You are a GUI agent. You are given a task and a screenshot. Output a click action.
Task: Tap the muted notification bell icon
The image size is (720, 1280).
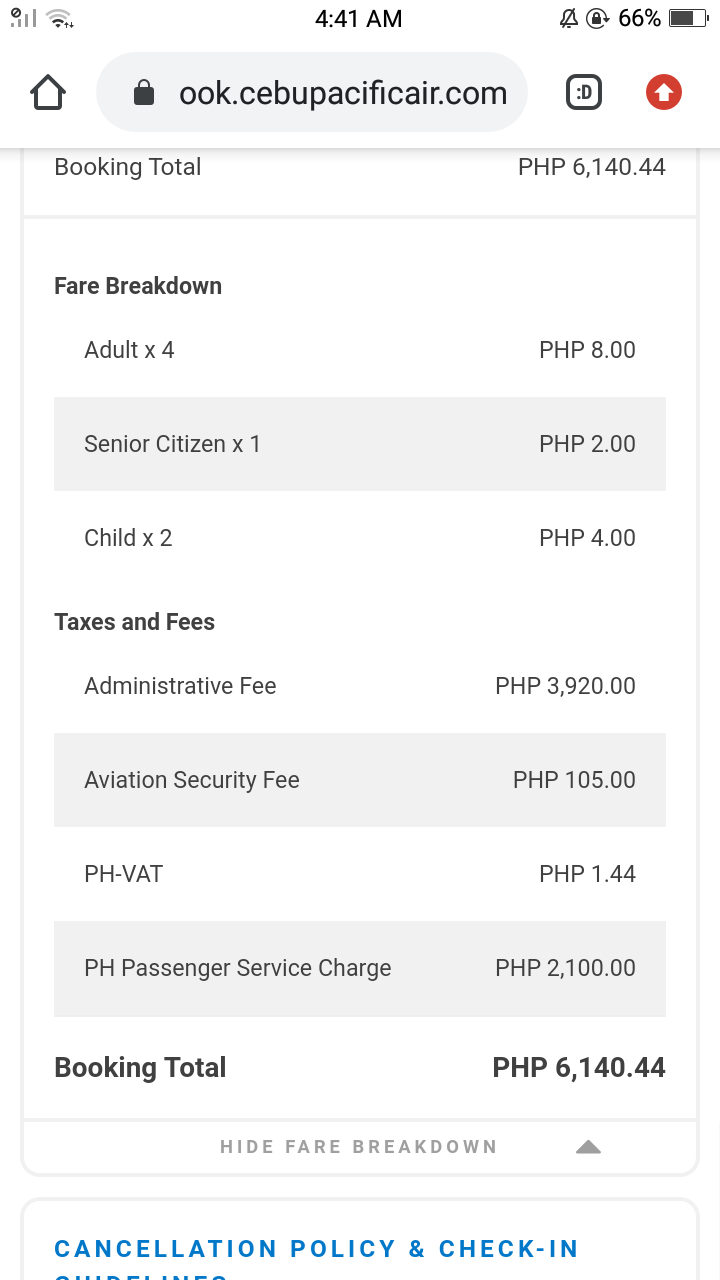569,18
